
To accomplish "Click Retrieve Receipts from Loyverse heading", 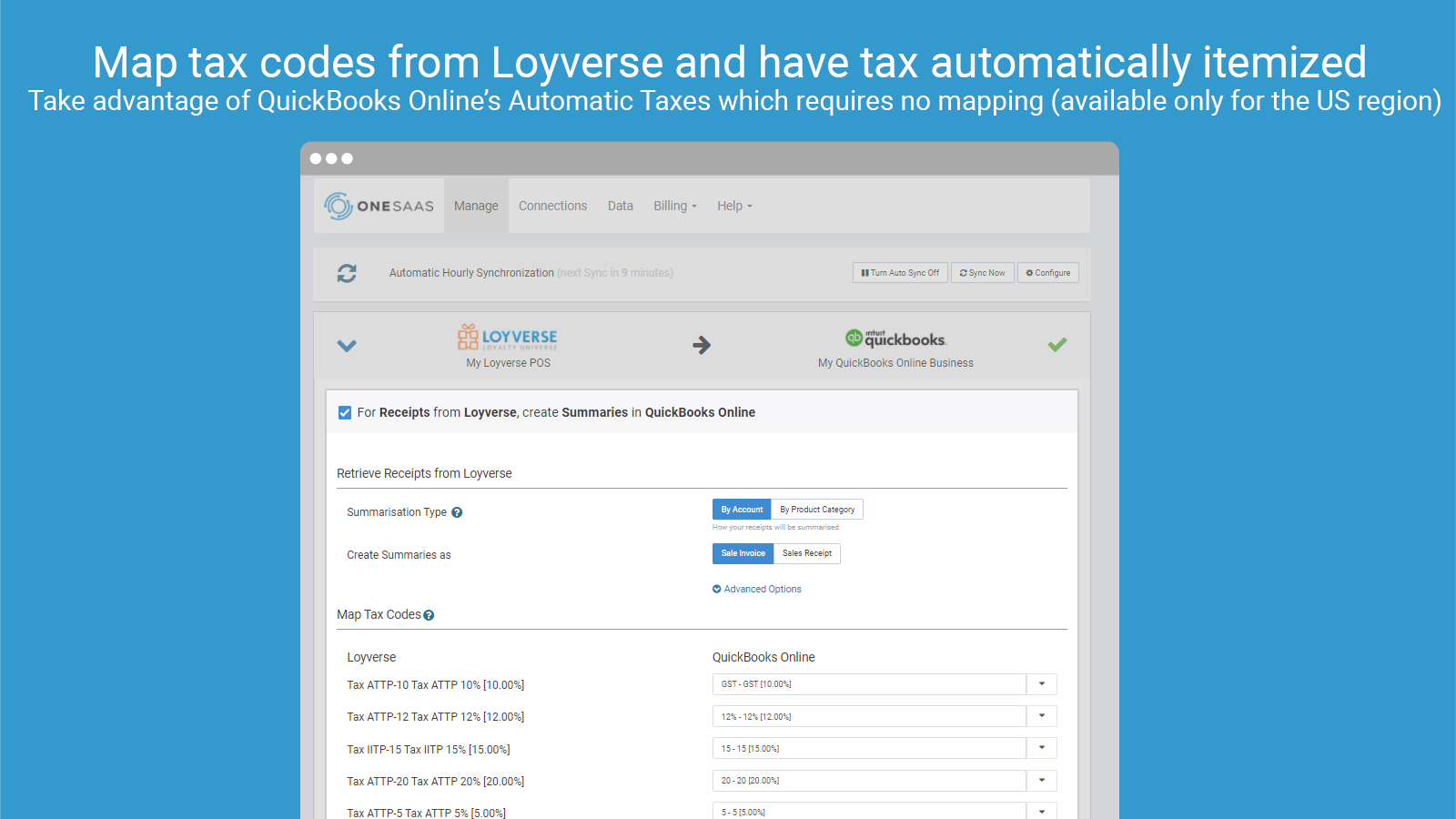I will pyautogui.click(x=424, y=473).
